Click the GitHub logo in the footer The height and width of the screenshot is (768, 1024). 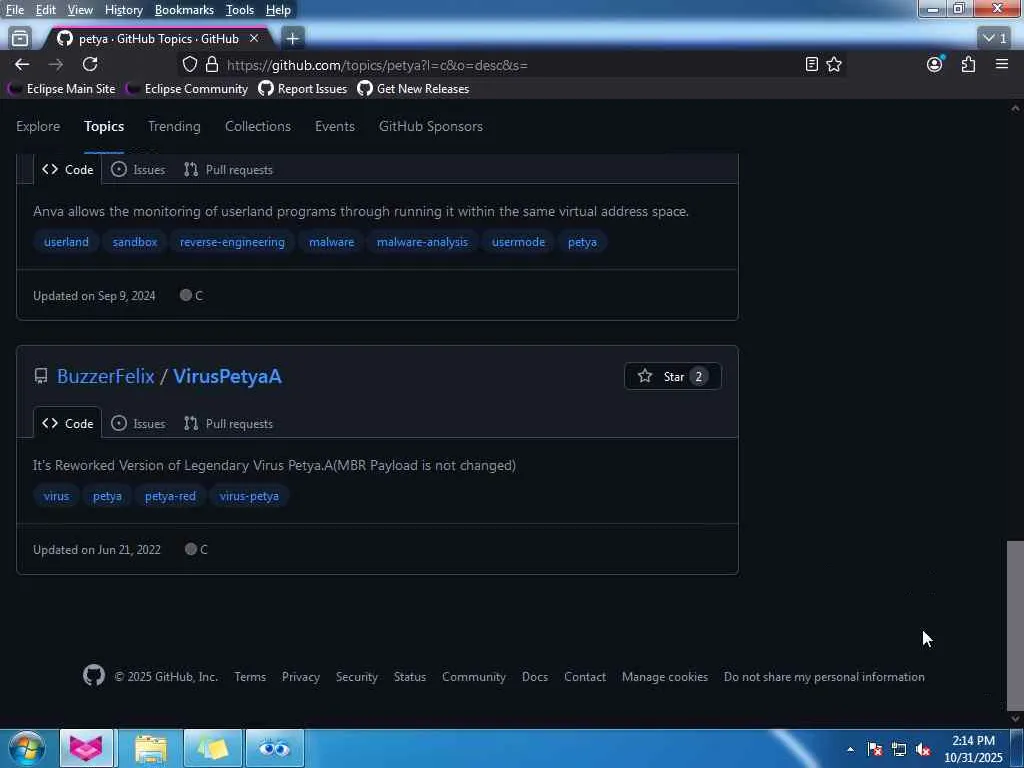coord(94,675)
